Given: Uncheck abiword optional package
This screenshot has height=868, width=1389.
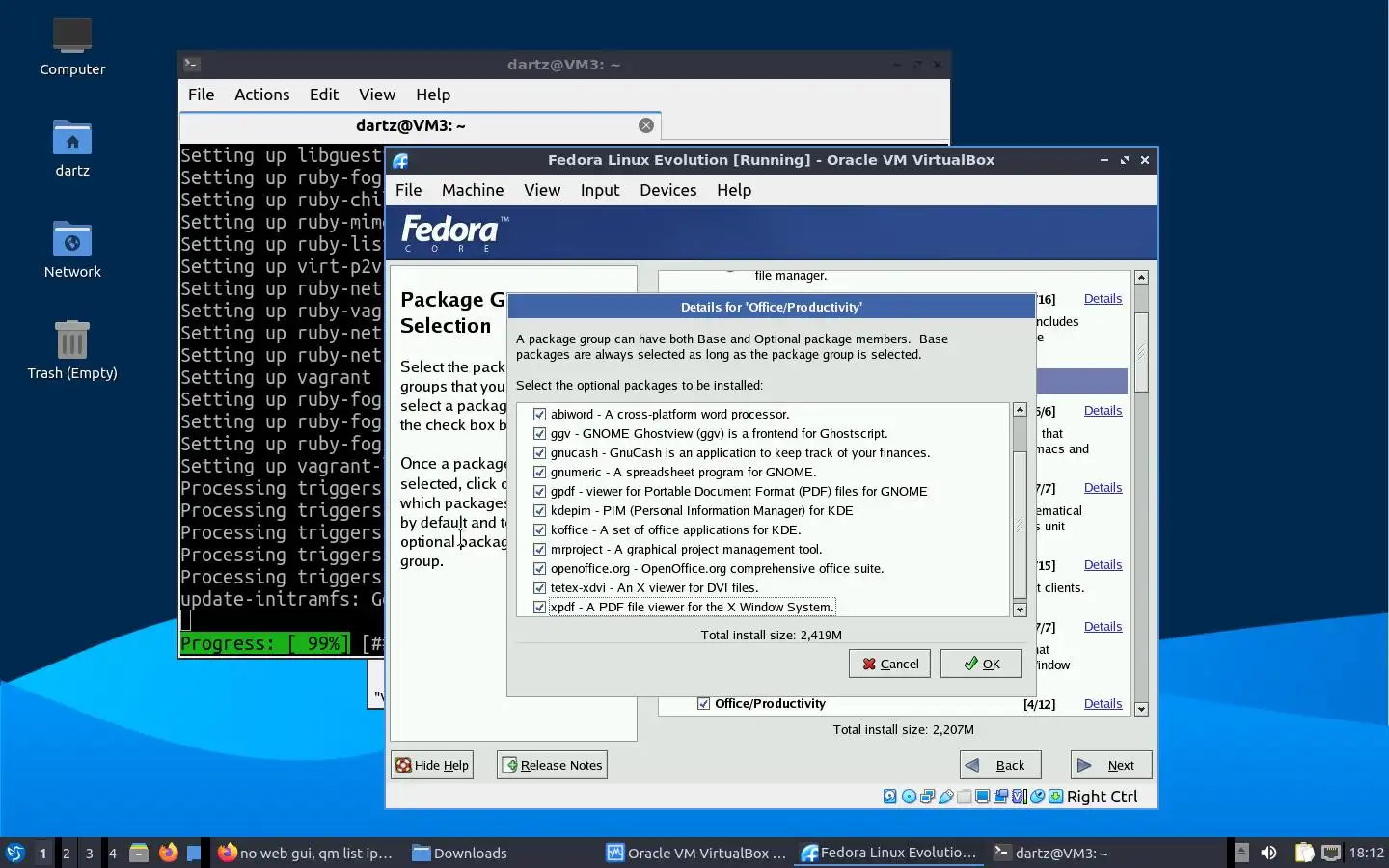Looking at the screenshot, I should coord(540,414).
